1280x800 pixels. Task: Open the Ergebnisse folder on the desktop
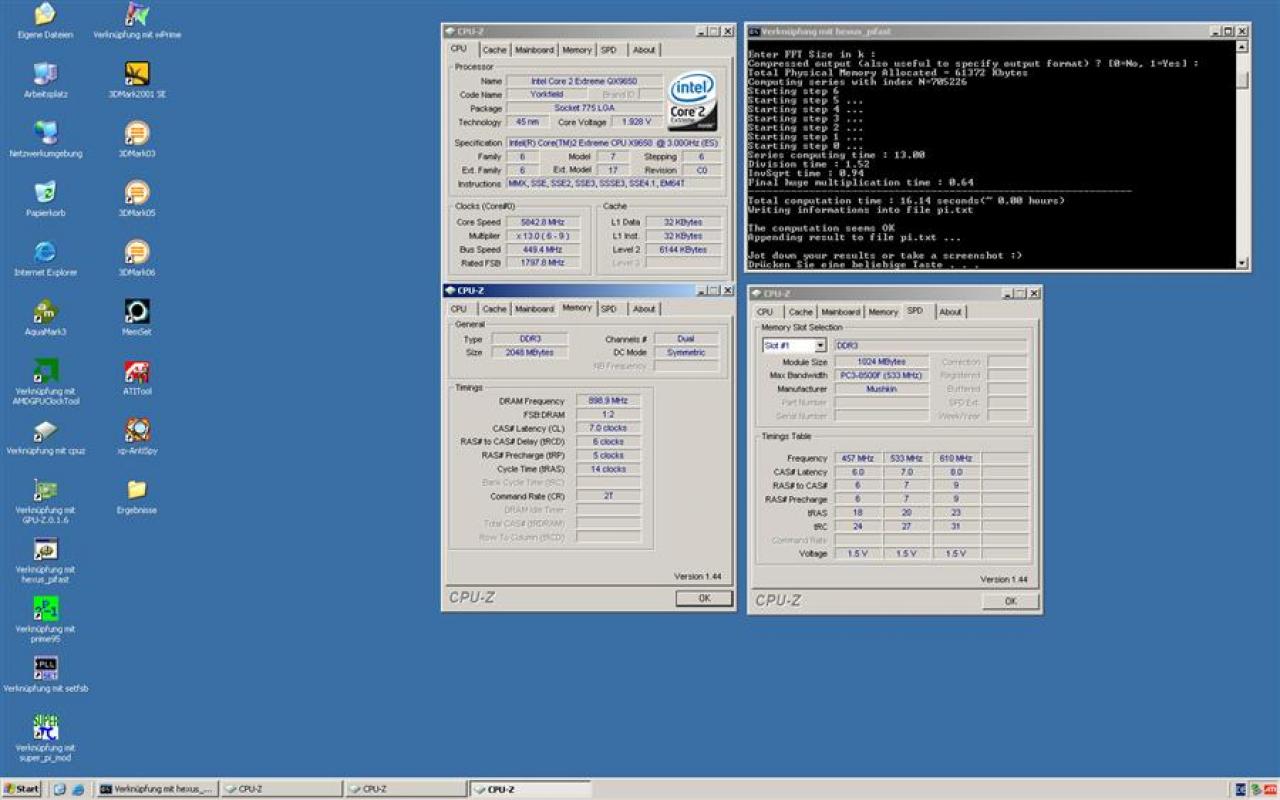coord(137,490)
